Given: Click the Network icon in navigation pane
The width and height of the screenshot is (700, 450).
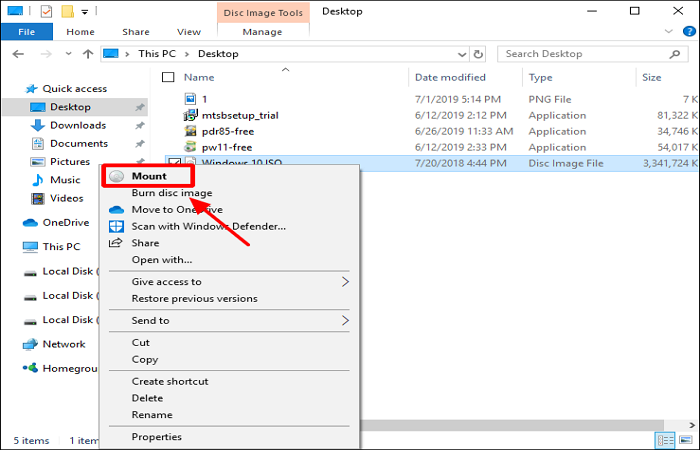Looking at the screenshot, I should [x=30, y=344].
